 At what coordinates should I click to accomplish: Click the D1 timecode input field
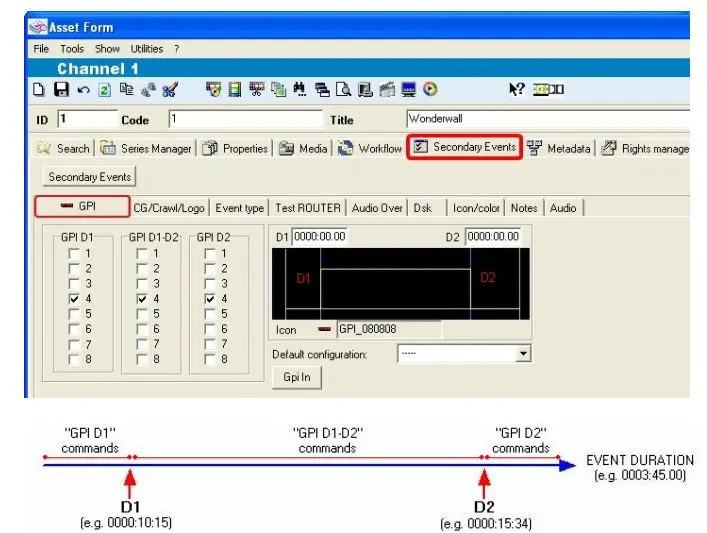pos(319,237)
